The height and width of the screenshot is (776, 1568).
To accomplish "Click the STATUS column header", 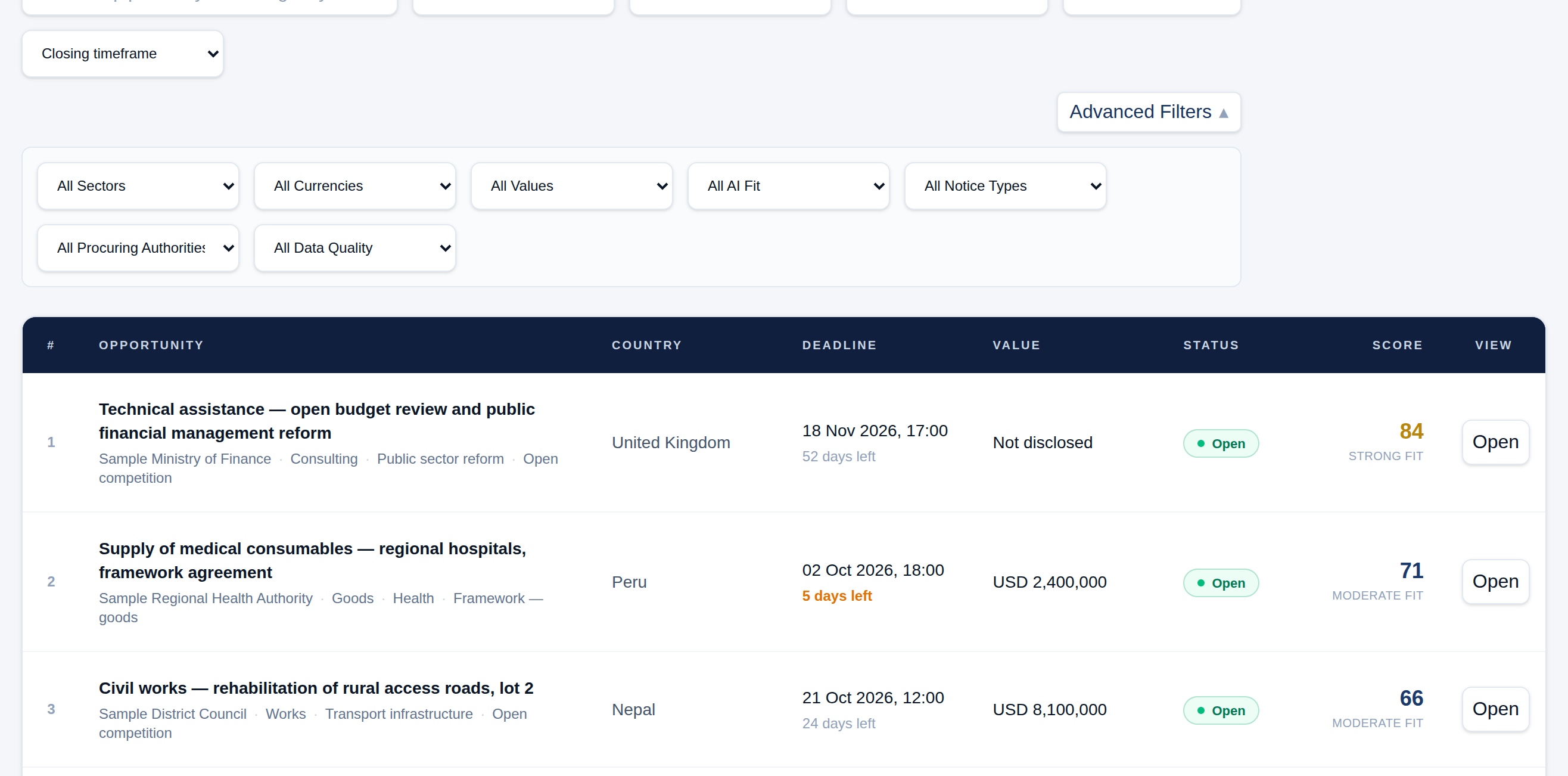I will (x=1211, y=345).
